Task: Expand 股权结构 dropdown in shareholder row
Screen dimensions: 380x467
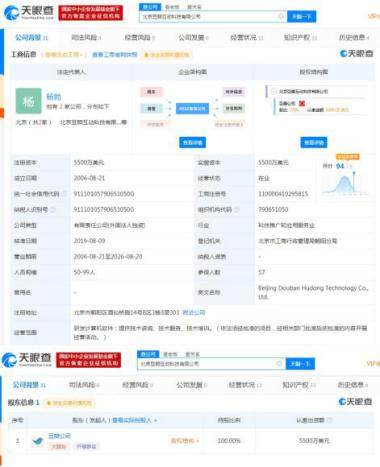Action: [x=185, y=441]
